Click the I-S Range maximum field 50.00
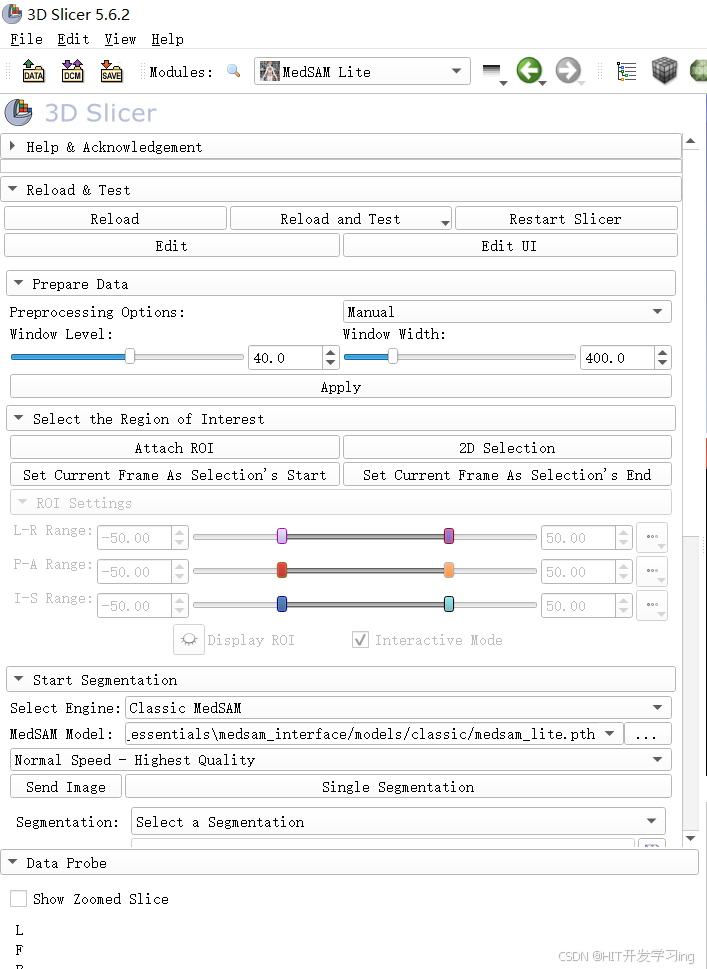This screenshot has height=969, width=707. pyautogui.click(x=578, y=606)
